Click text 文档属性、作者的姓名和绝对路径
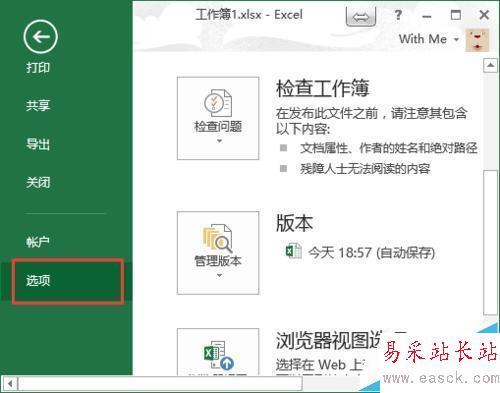The width and height of the screenshot is (500, 393). tap(389, 148)
